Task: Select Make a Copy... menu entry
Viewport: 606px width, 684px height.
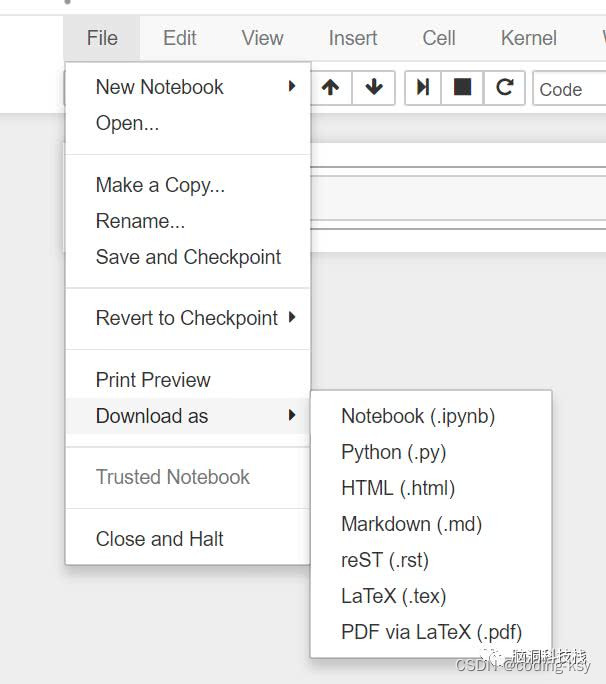Action: click(188, 185)
